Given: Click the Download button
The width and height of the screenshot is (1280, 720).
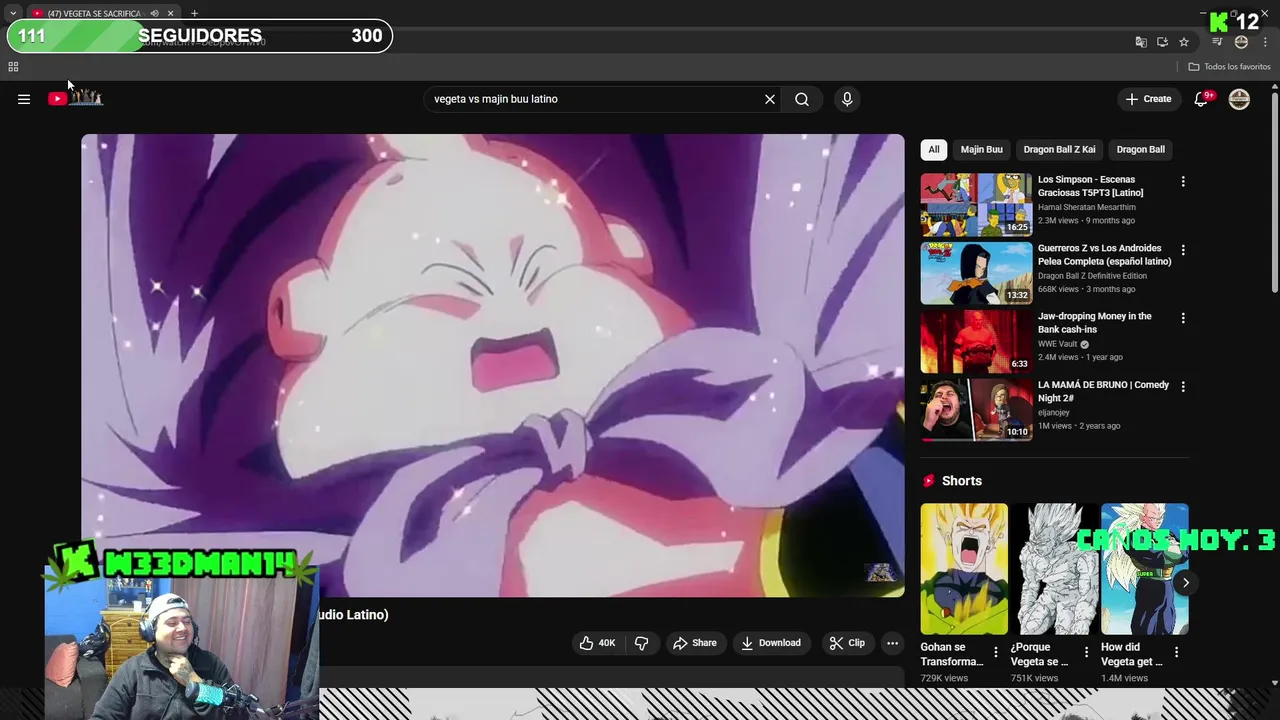Looking at the screenshot, I should [770, 643].
